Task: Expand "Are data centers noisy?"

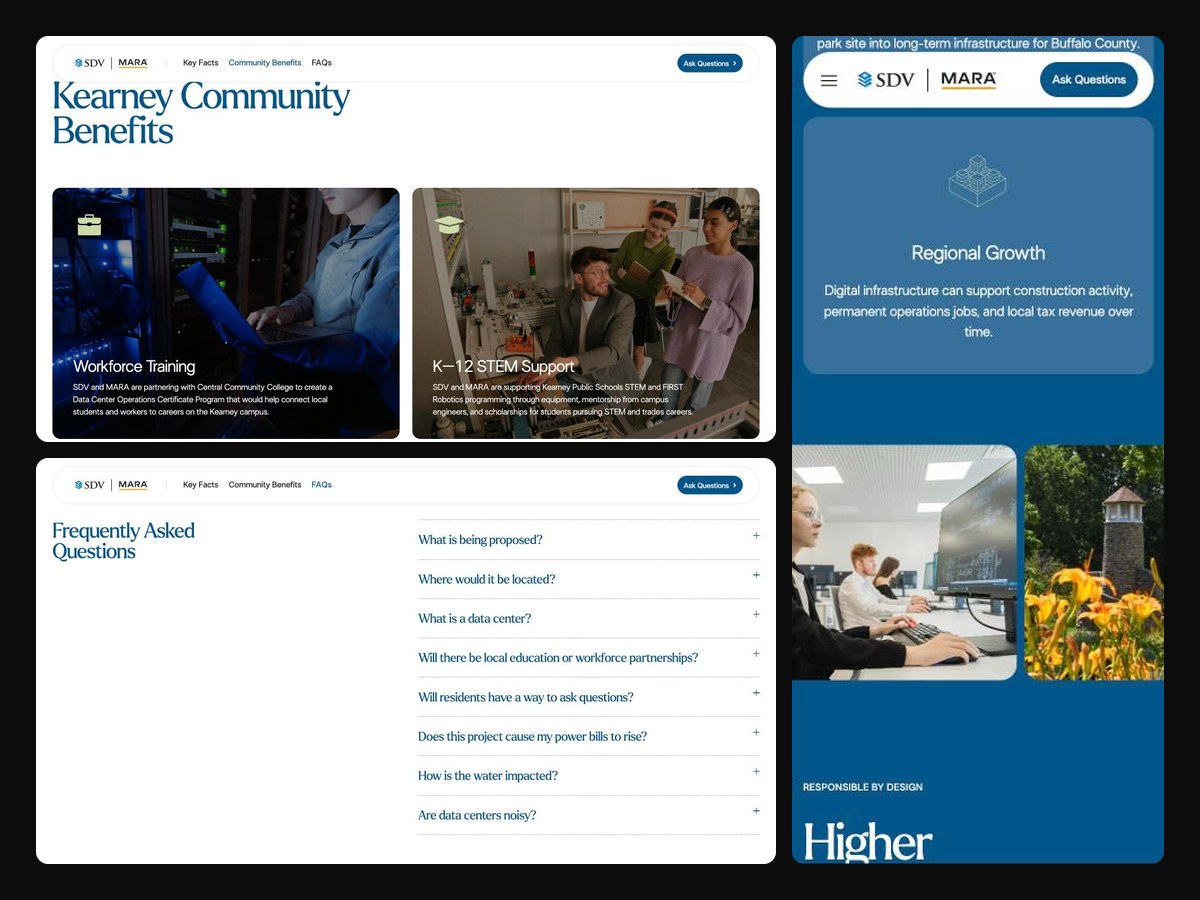Action: (589, 815)
